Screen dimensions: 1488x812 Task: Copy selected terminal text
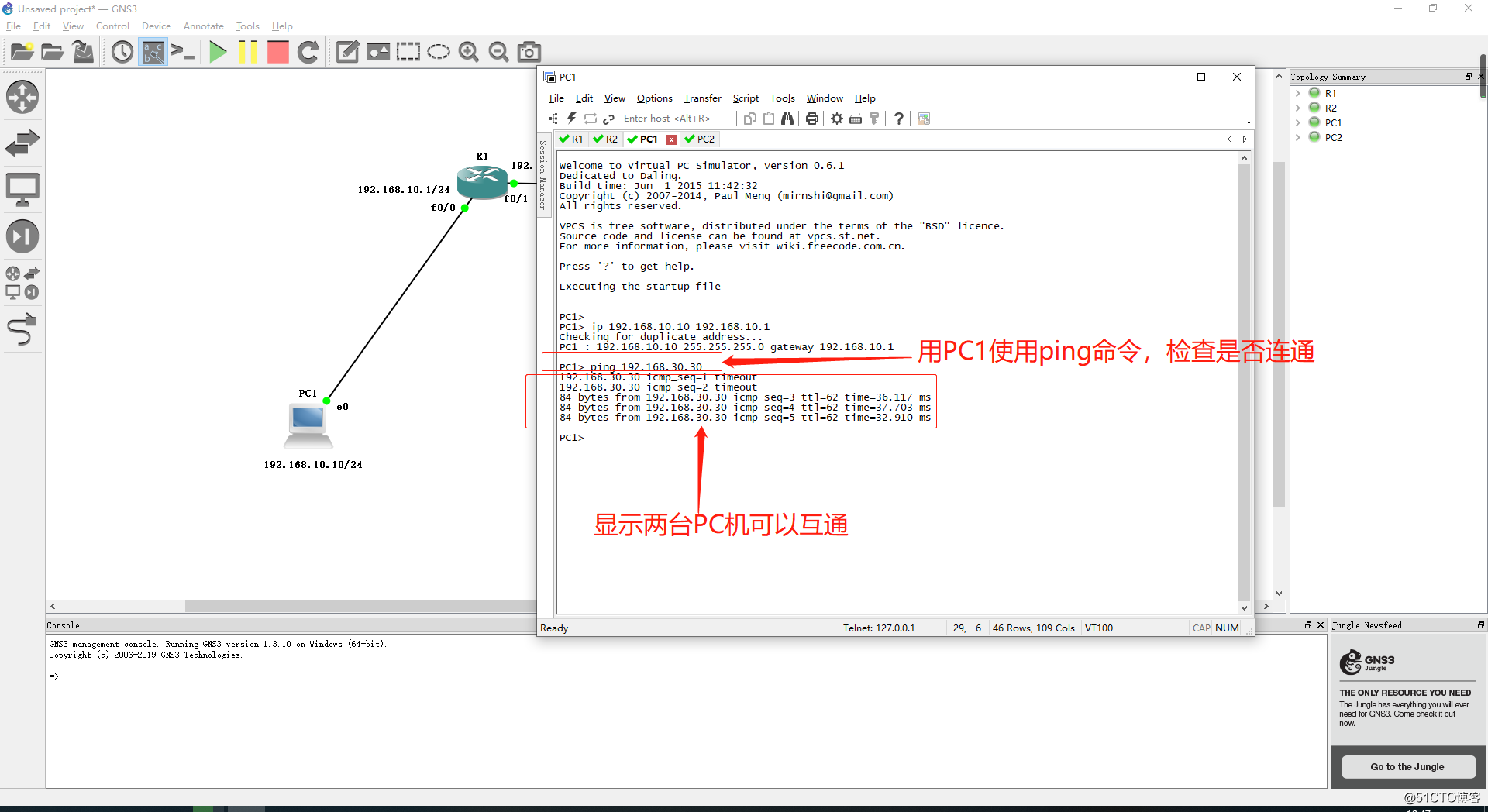click(749, 119)
